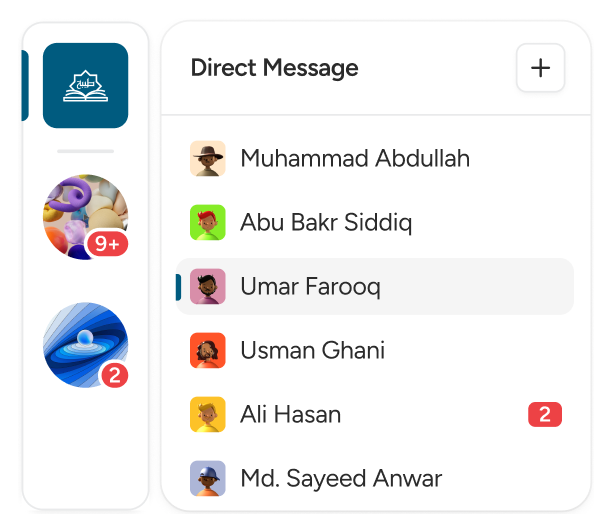Open the blue swirl workspace avatar
Screen dimensions: 612x514
click(83, 344)
